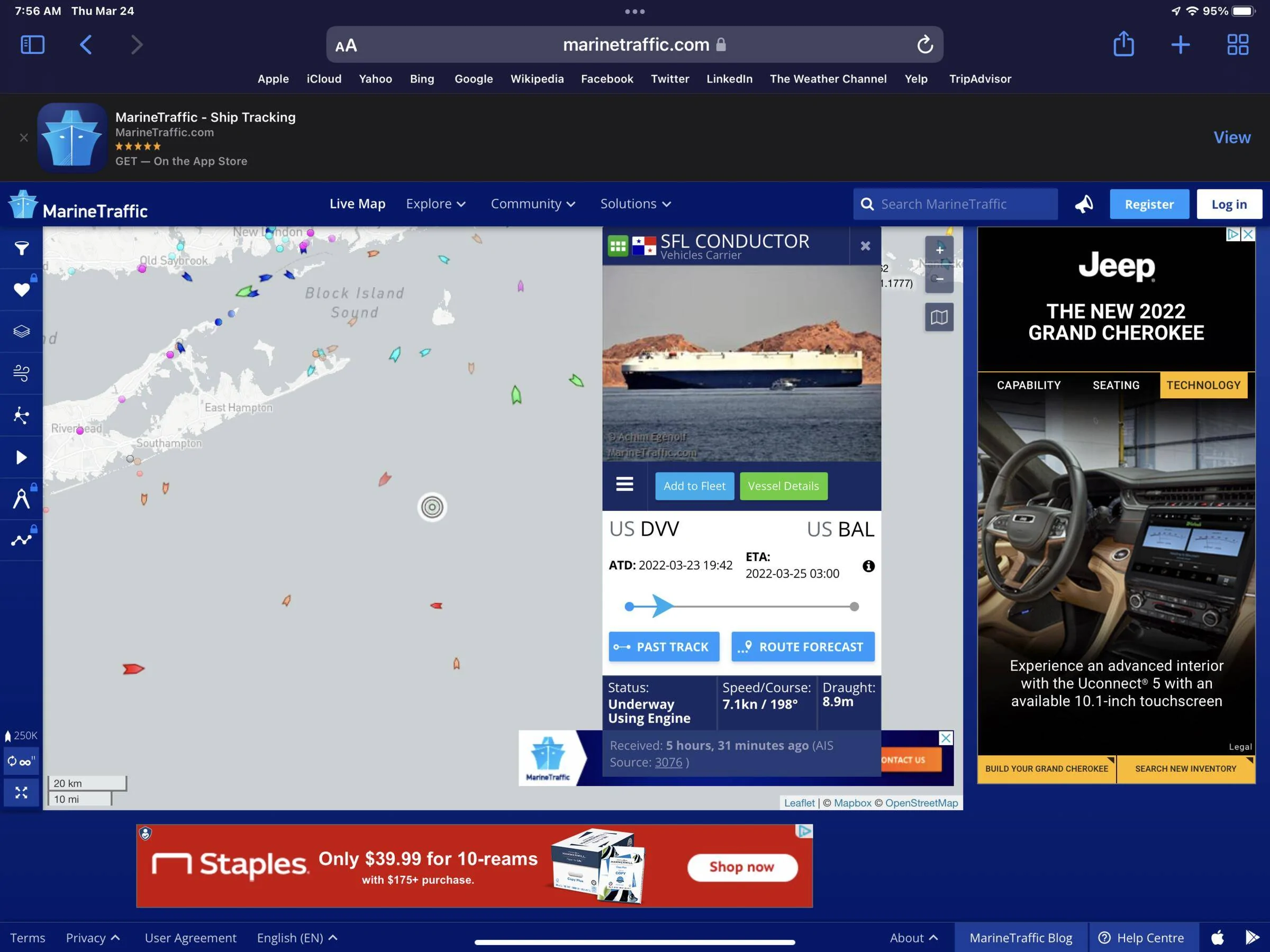1270x952 pixels.
Task: Click the Log in button
Action: (x=1229, y=204)
